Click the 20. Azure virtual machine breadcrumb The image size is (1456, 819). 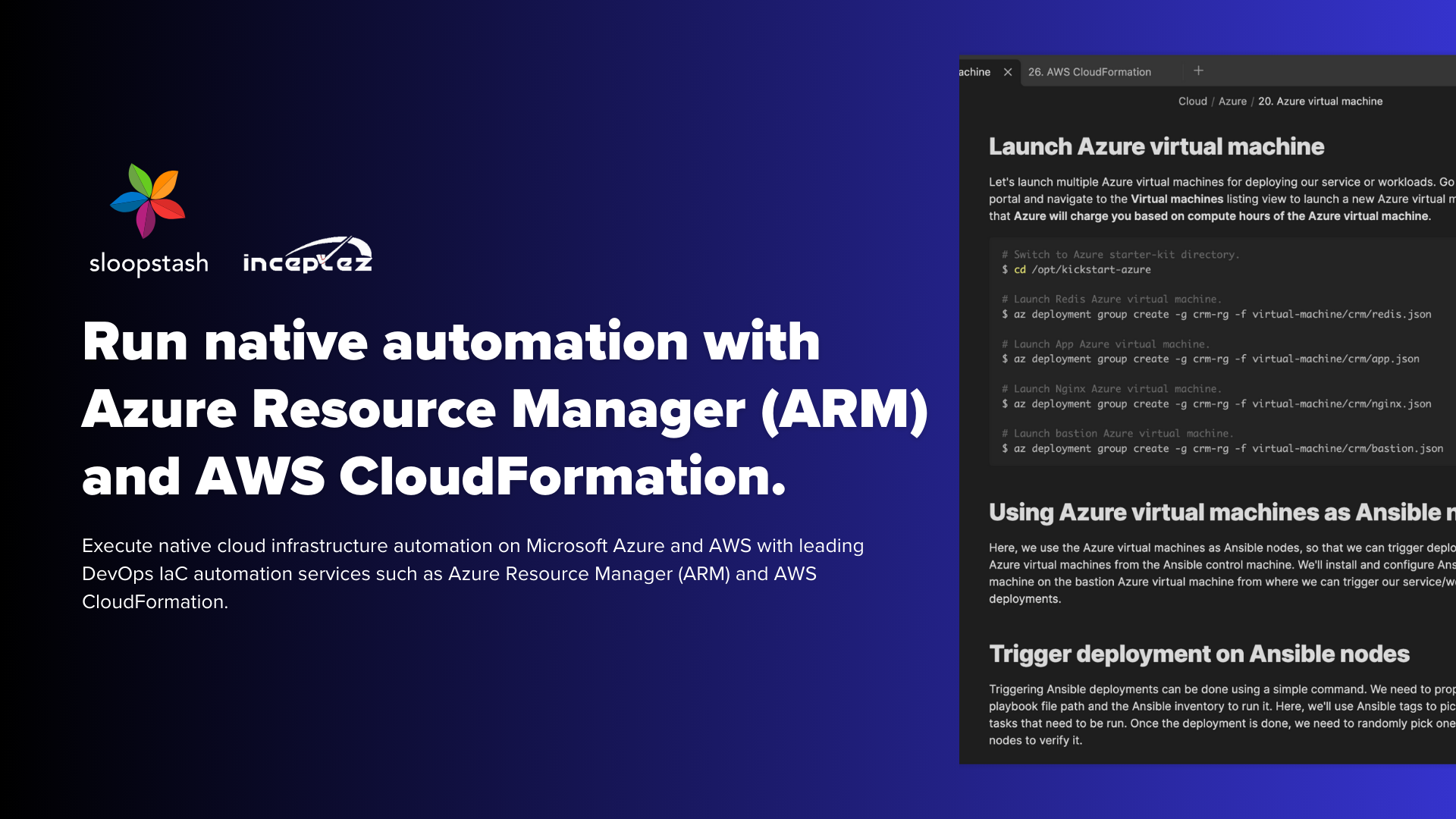[1320, 101]
